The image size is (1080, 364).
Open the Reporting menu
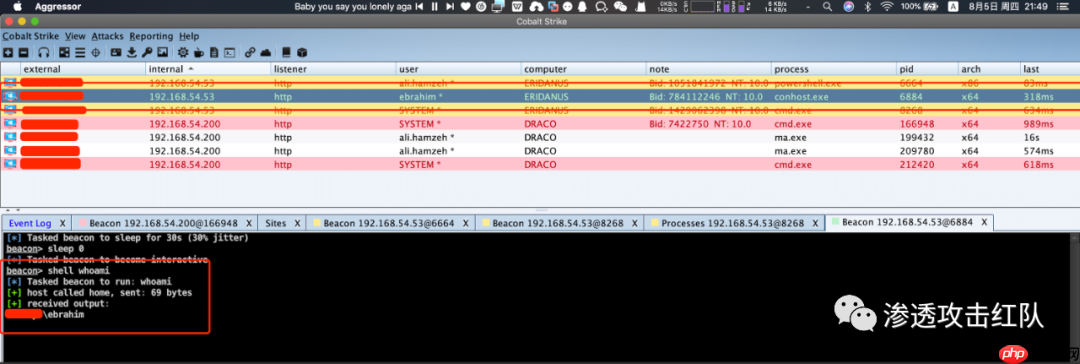(152, 36)
